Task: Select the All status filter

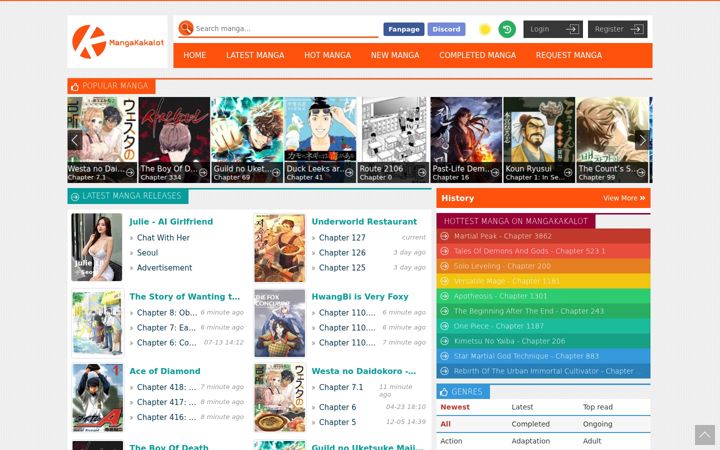Action: [x=445, y=424]
